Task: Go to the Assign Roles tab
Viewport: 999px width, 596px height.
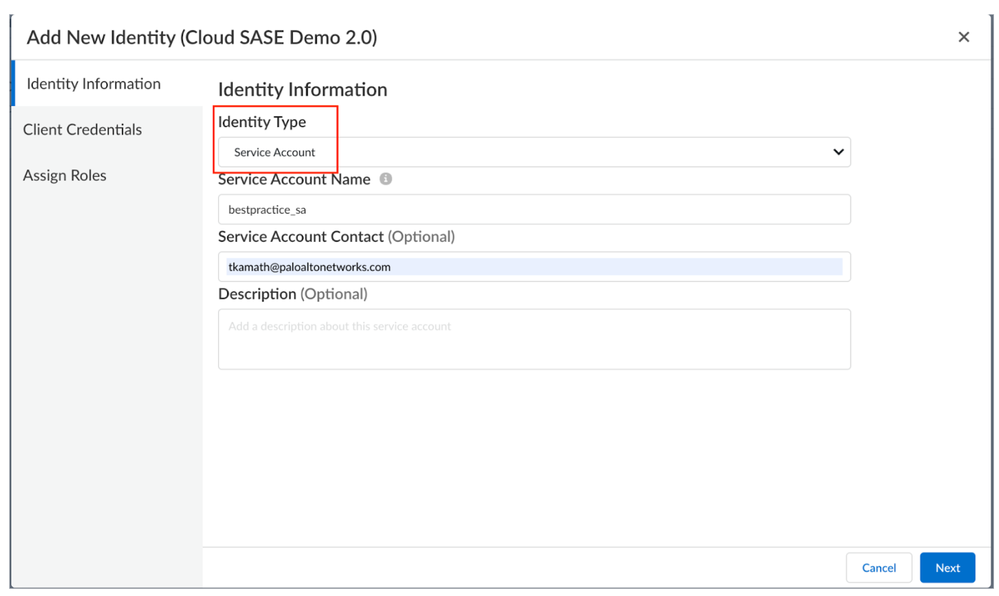Action: (65, 176)
